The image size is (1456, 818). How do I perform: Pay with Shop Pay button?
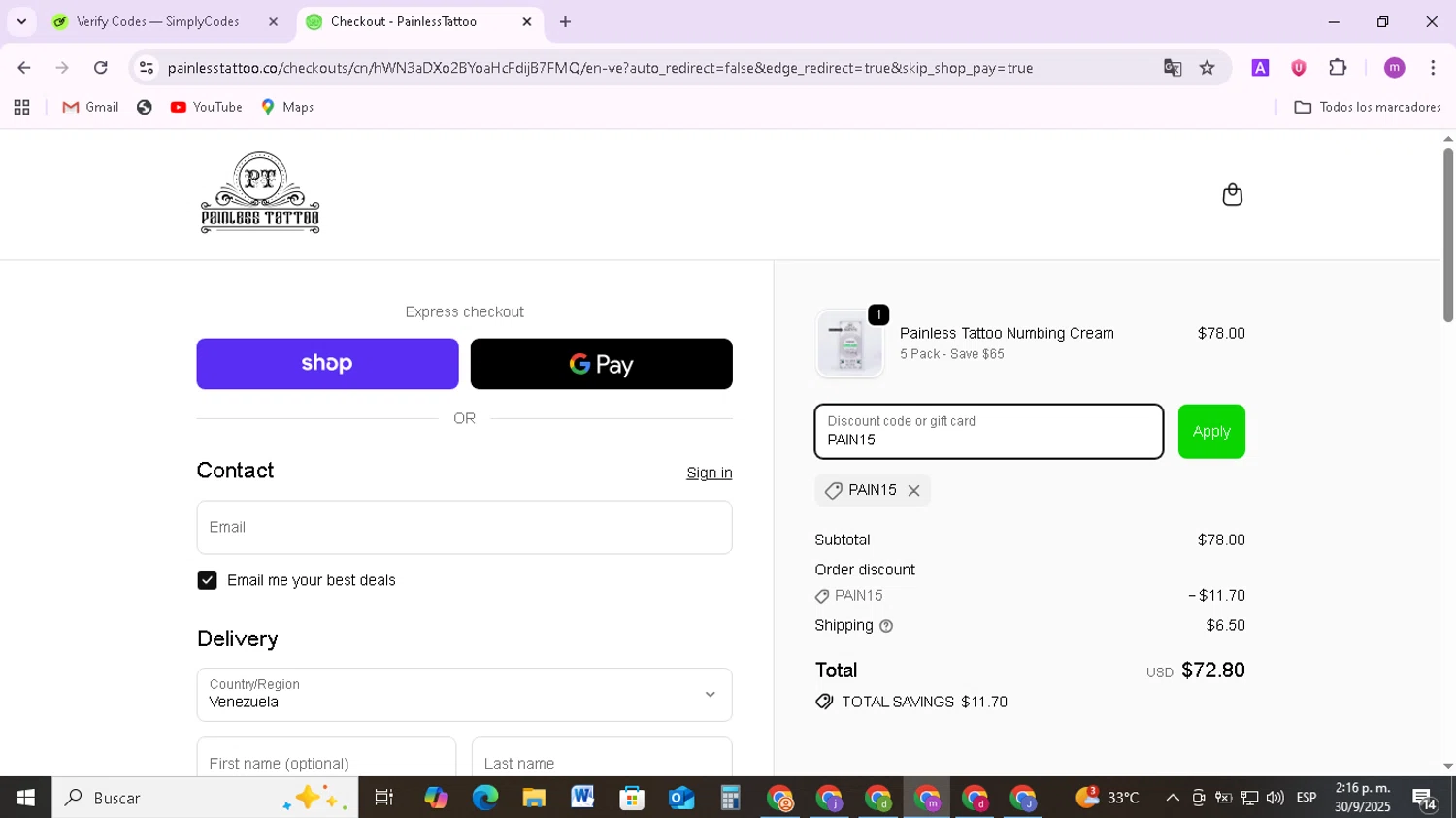point(327,364)
